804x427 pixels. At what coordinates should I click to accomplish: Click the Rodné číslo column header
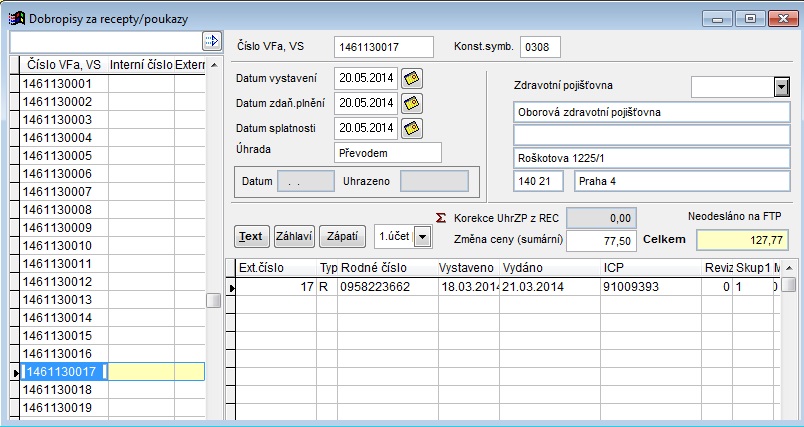tap(388, 268)
